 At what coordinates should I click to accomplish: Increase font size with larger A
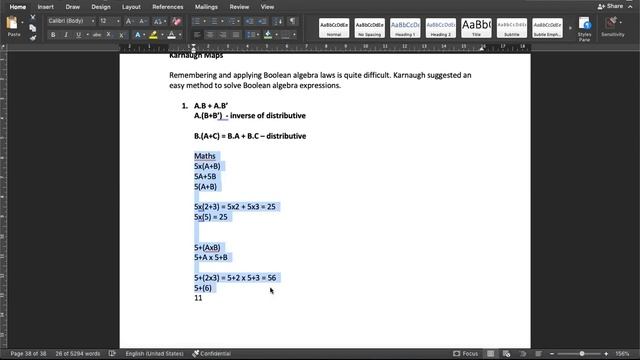point(129,21)
